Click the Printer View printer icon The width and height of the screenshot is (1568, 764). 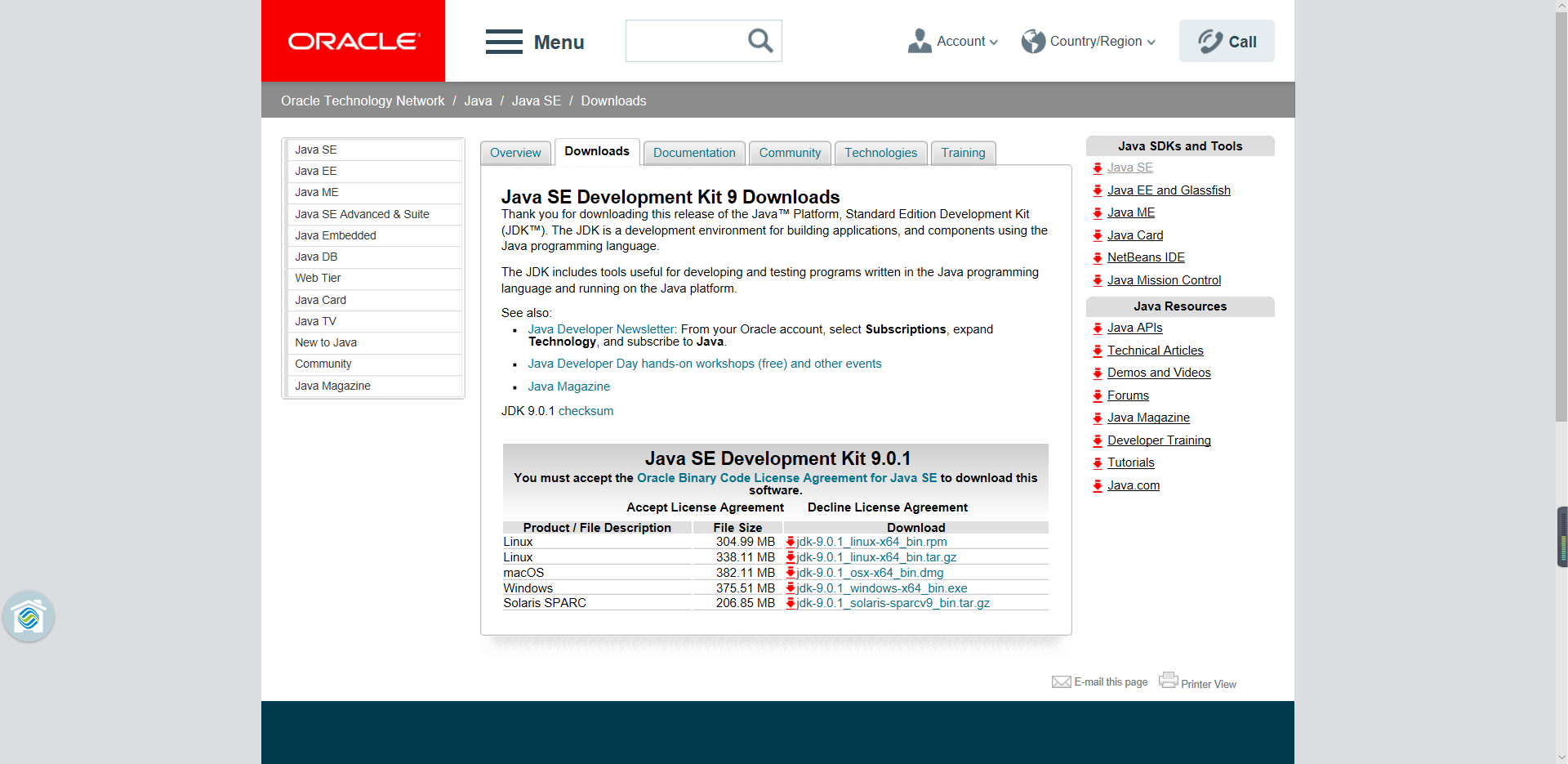coord(1168,680)
